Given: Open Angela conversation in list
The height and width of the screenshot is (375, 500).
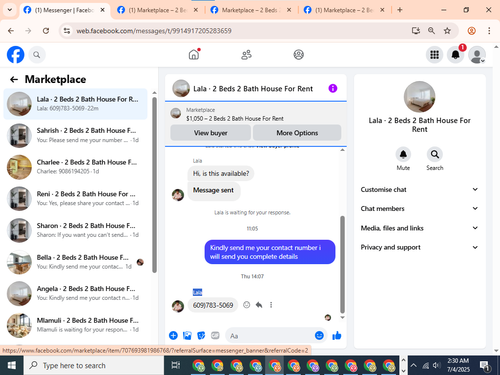Looking at the screenshot, I should pos(75,294).
